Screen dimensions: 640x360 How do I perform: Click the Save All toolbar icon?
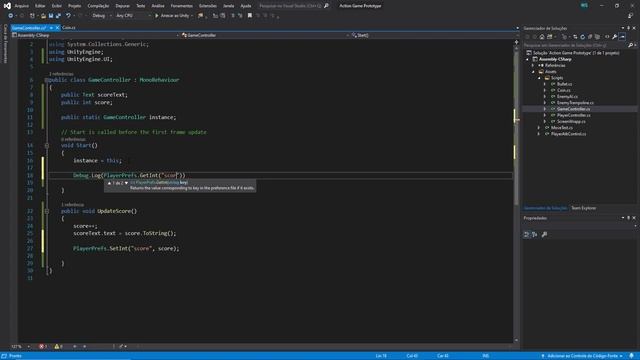point(58,16)
